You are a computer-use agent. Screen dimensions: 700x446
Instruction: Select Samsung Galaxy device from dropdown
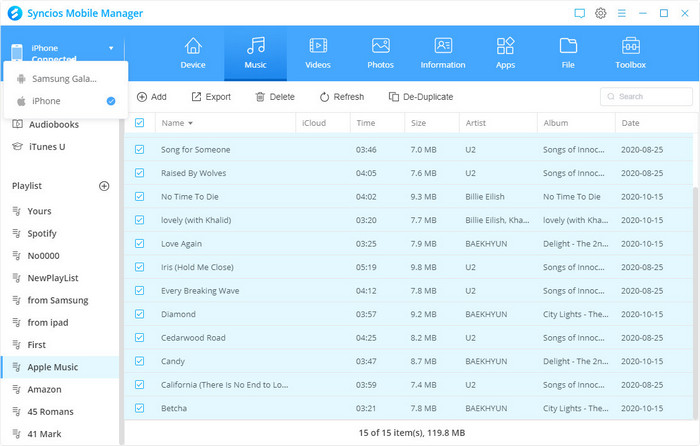[x=66, y=79]
